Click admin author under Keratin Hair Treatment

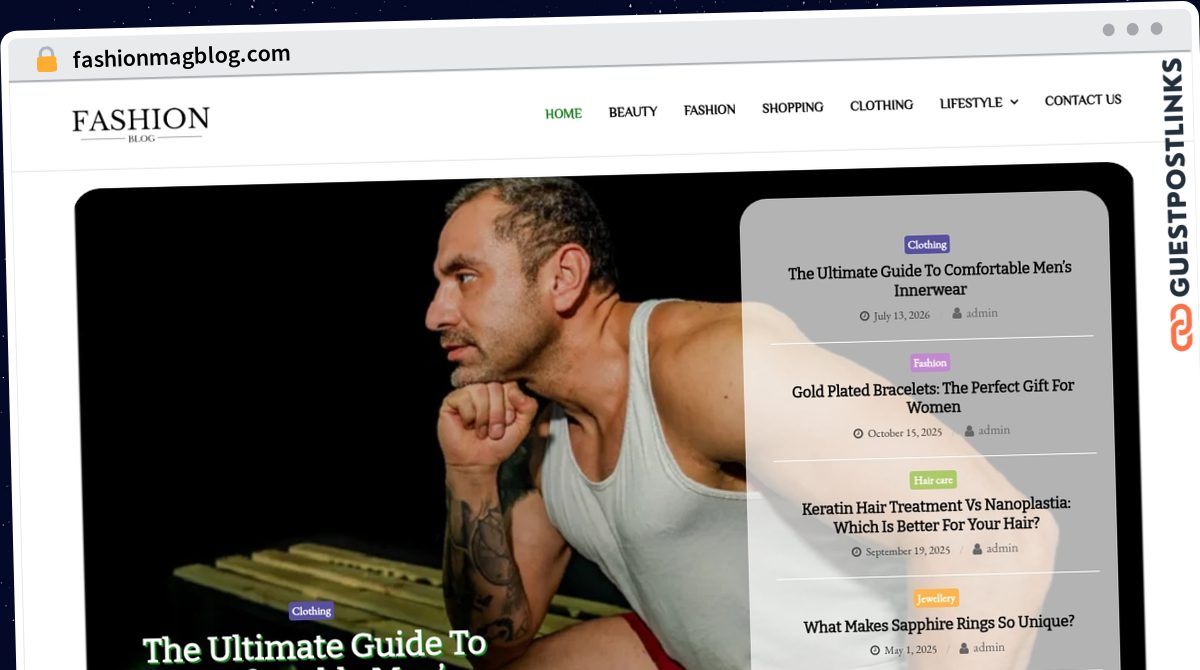(1002, 548)
